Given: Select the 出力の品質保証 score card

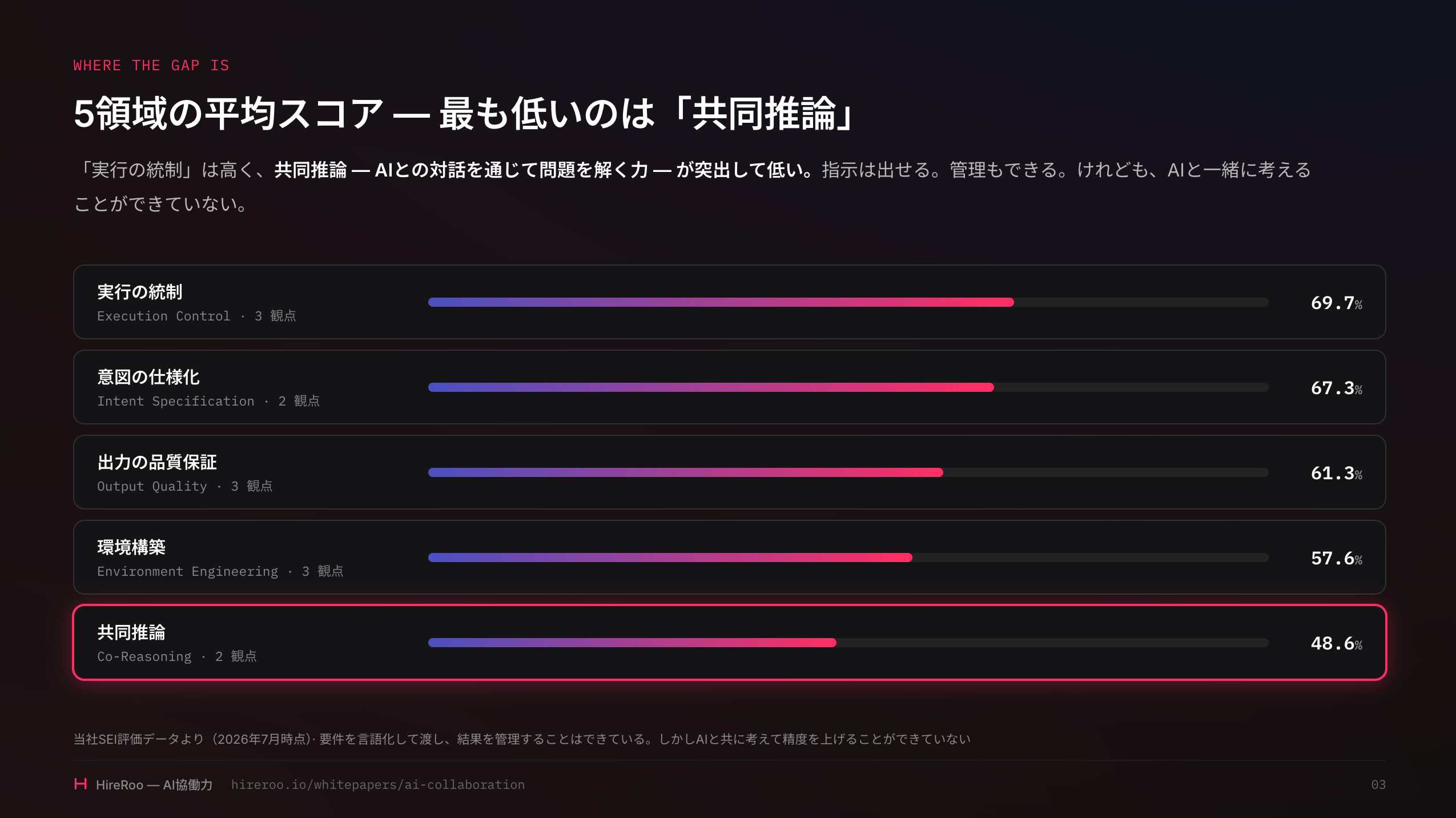Looking at the screenshot, I should (729, 472).
